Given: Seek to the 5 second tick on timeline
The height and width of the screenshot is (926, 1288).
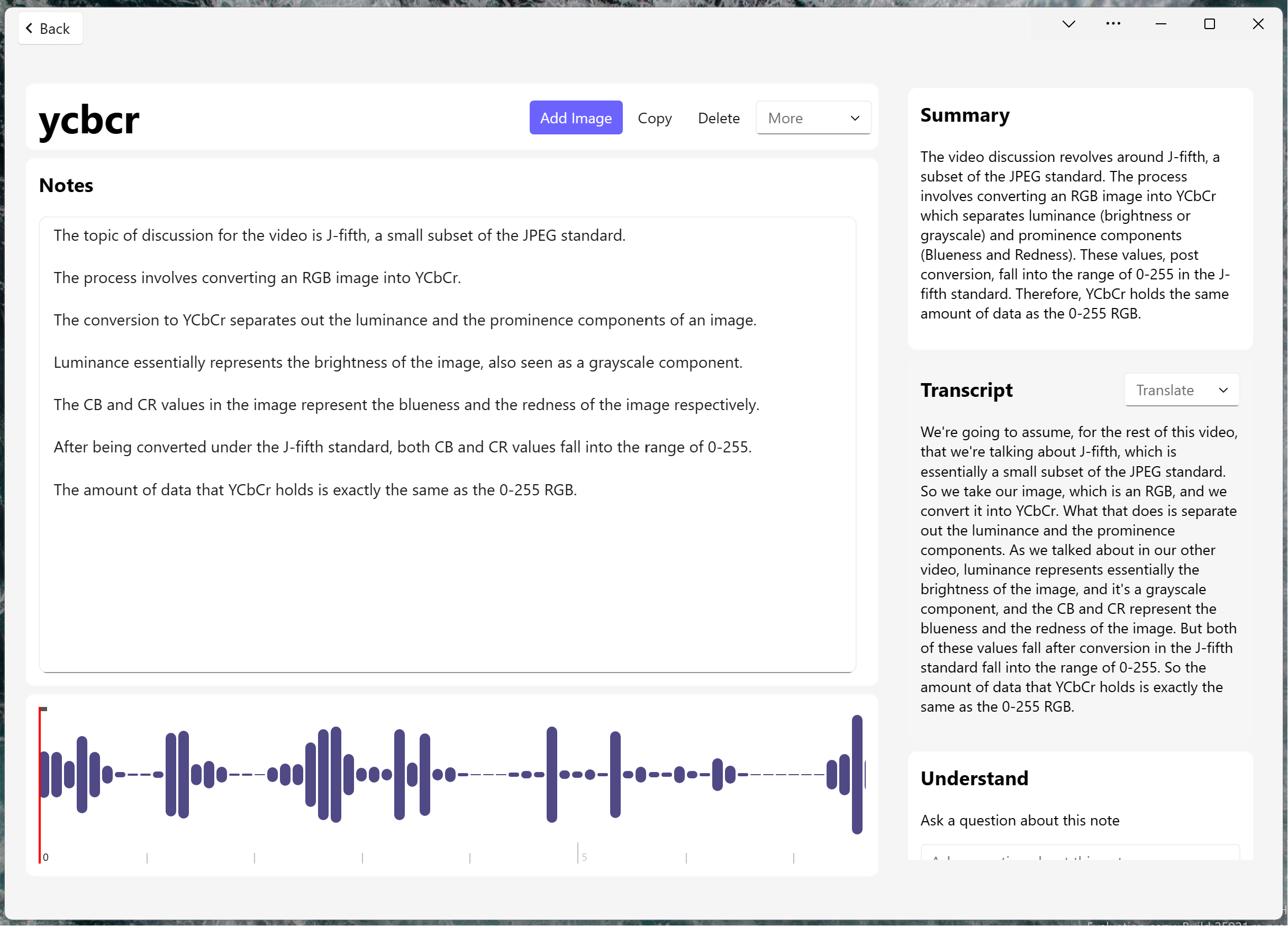Looking at the screenshot, I should coord(578,854).
